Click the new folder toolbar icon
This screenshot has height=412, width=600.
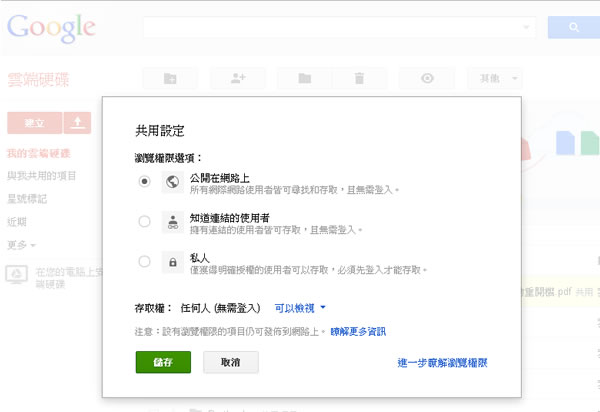tap(170, 78)
